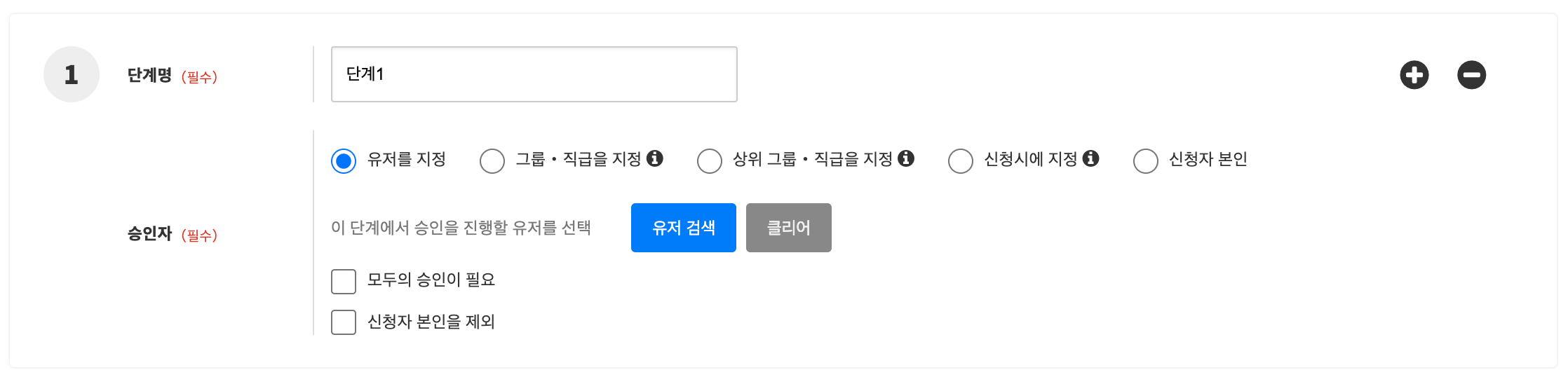Select the 유저를 지정 radio option
This screenshot has height=377, width=1568.
344,160
